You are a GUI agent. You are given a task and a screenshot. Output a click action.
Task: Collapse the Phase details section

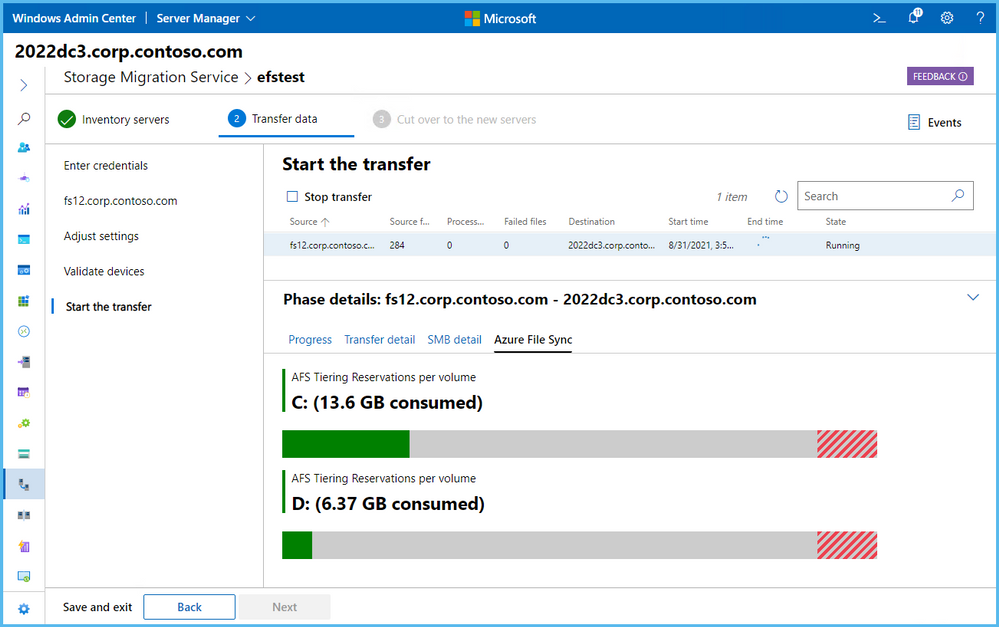pyautogui.click(x=973, y=297)
